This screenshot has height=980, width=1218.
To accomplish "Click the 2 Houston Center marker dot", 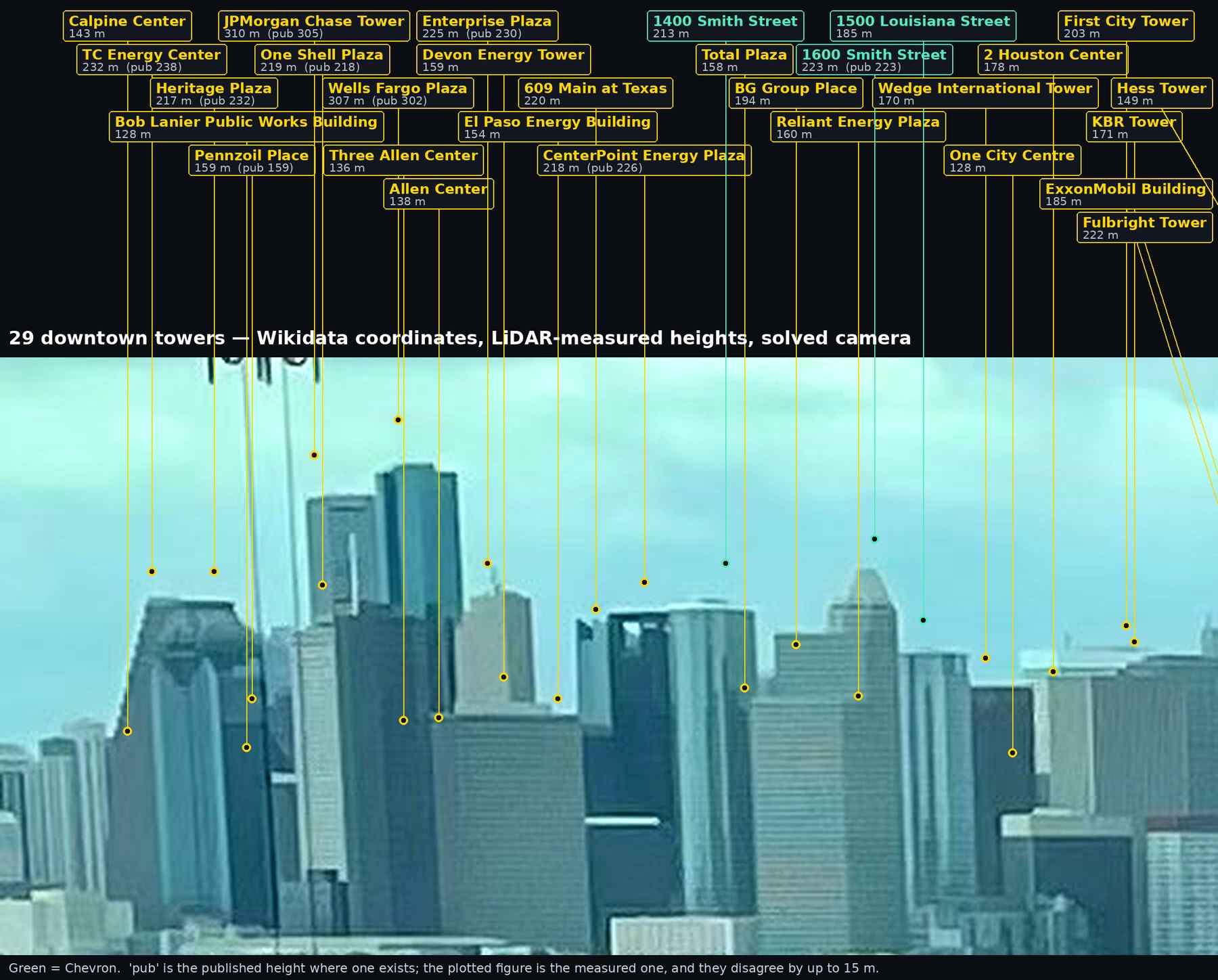I will pos(1053,672).
